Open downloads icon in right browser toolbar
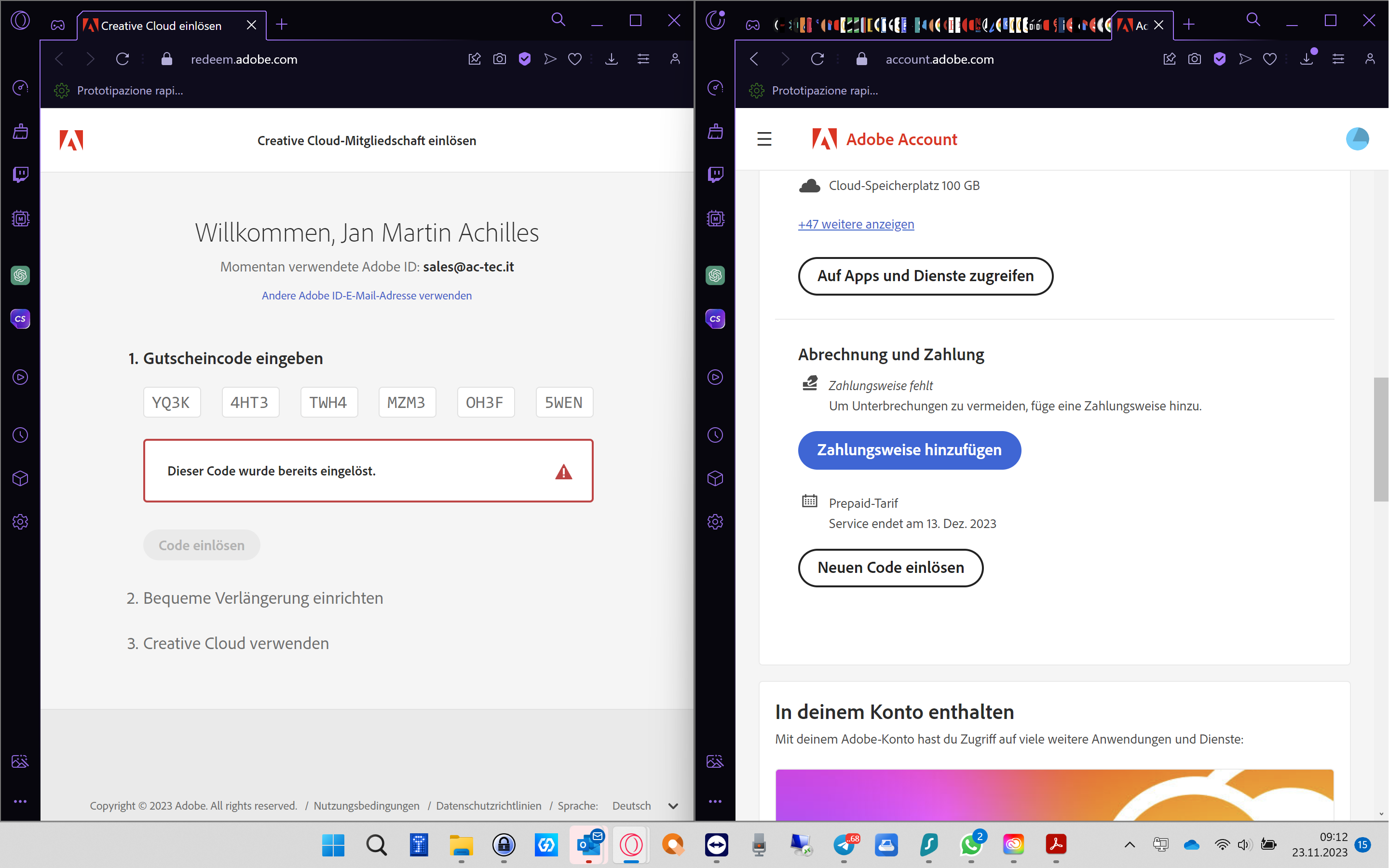This screenshot has height=868, width=1389. pos(1307,59)
